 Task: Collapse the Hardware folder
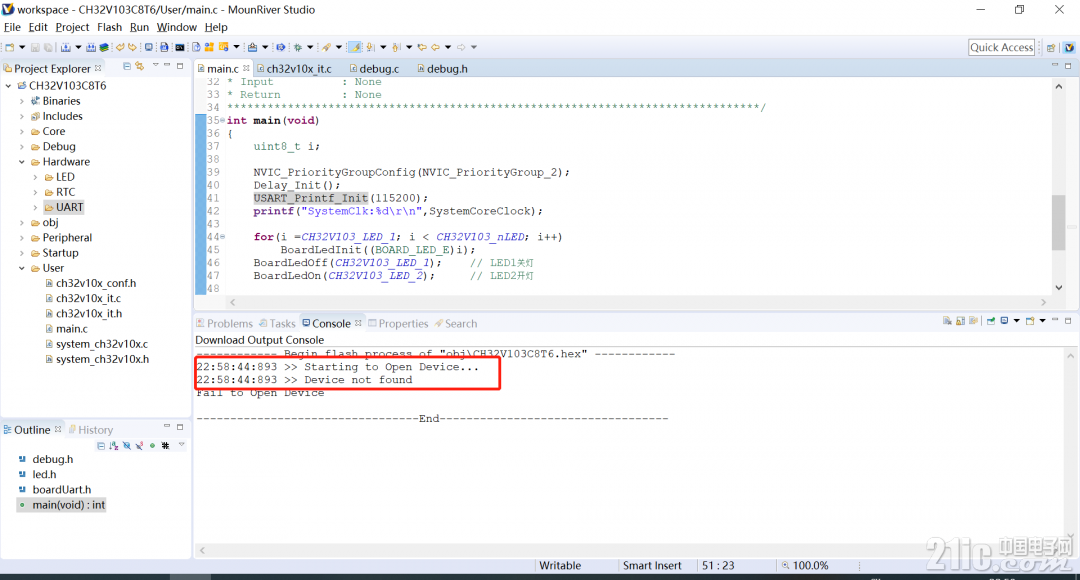(21, 162)
